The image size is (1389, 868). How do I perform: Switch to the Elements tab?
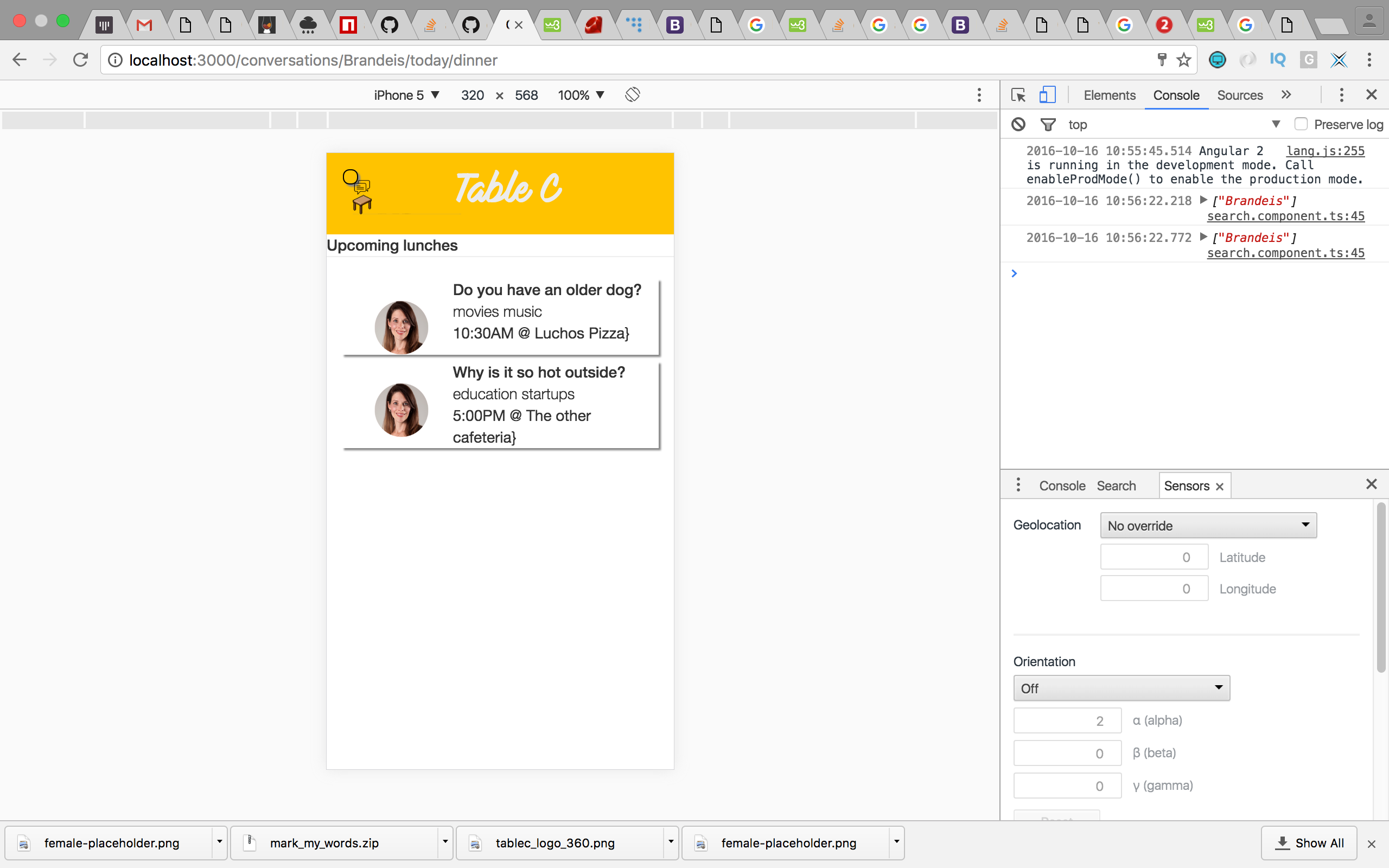coord(1109,95)
